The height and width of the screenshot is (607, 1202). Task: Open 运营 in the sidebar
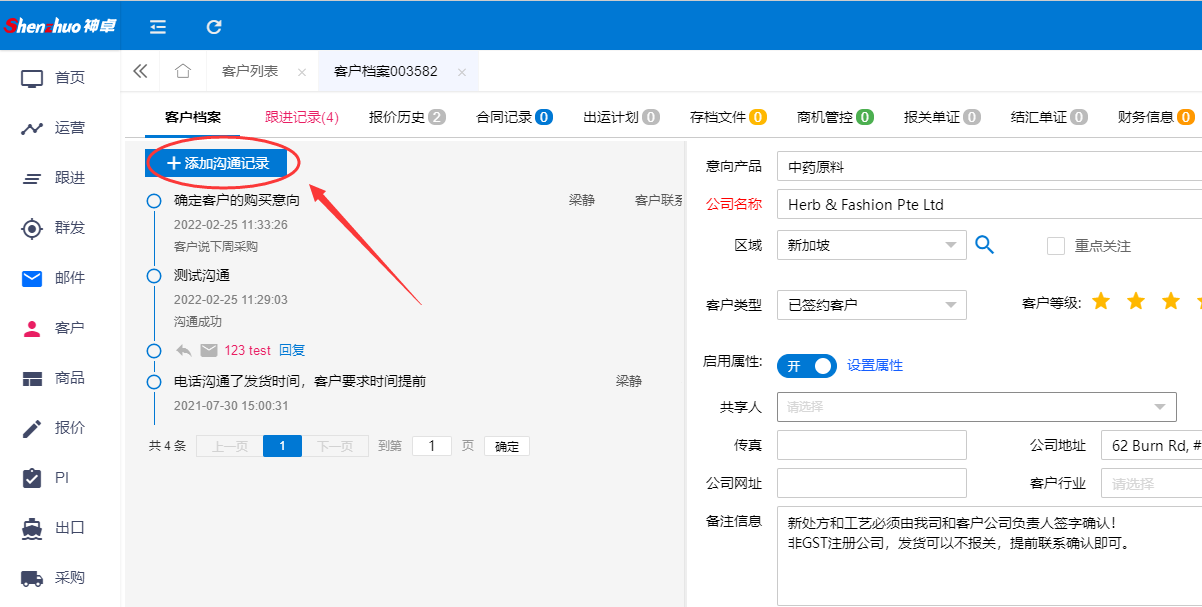(x=60, y=128)
